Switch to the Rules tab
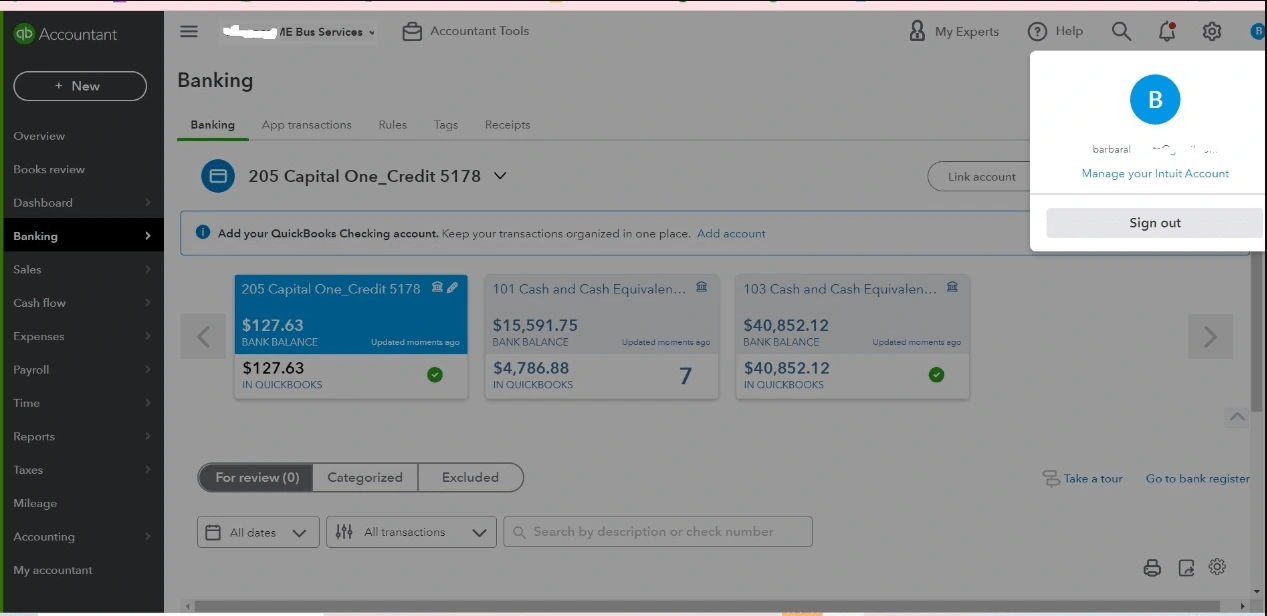The image size is (1267, 616). pyautogui.click(x=392, y=125)
